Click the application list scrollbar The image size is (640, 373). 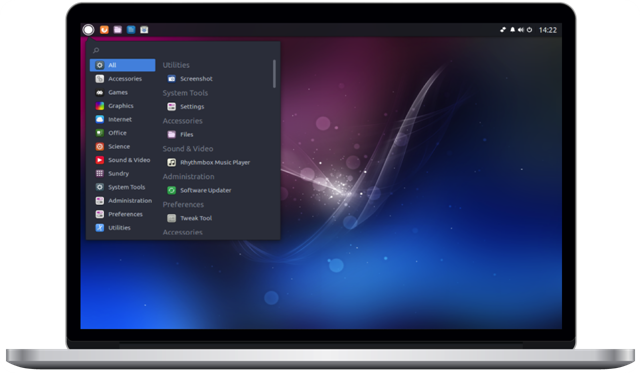click(x=274, y=74)
